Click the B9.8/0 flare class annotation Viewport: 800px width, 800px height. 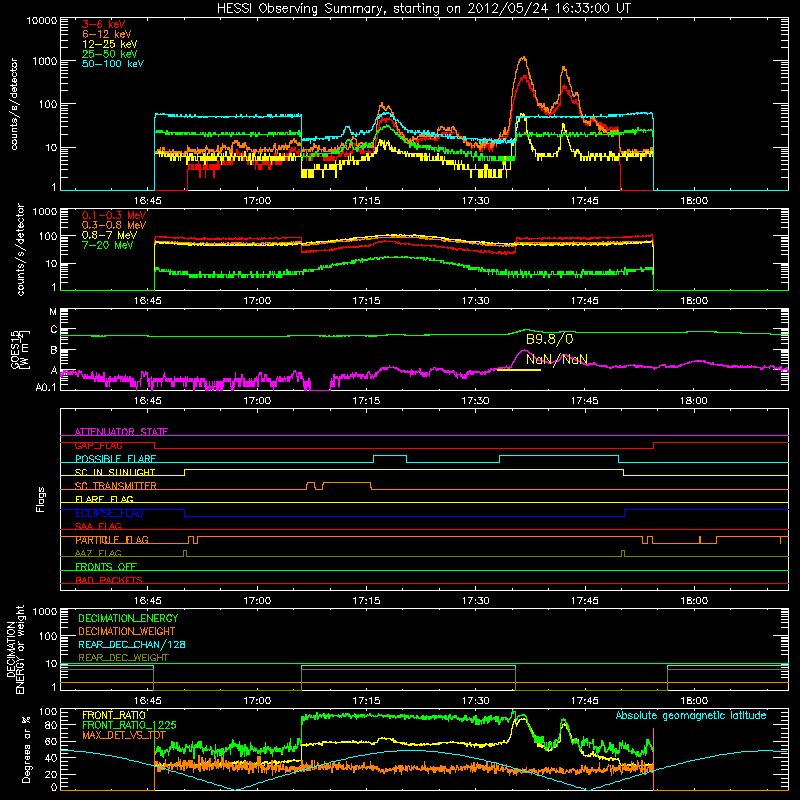549,339
